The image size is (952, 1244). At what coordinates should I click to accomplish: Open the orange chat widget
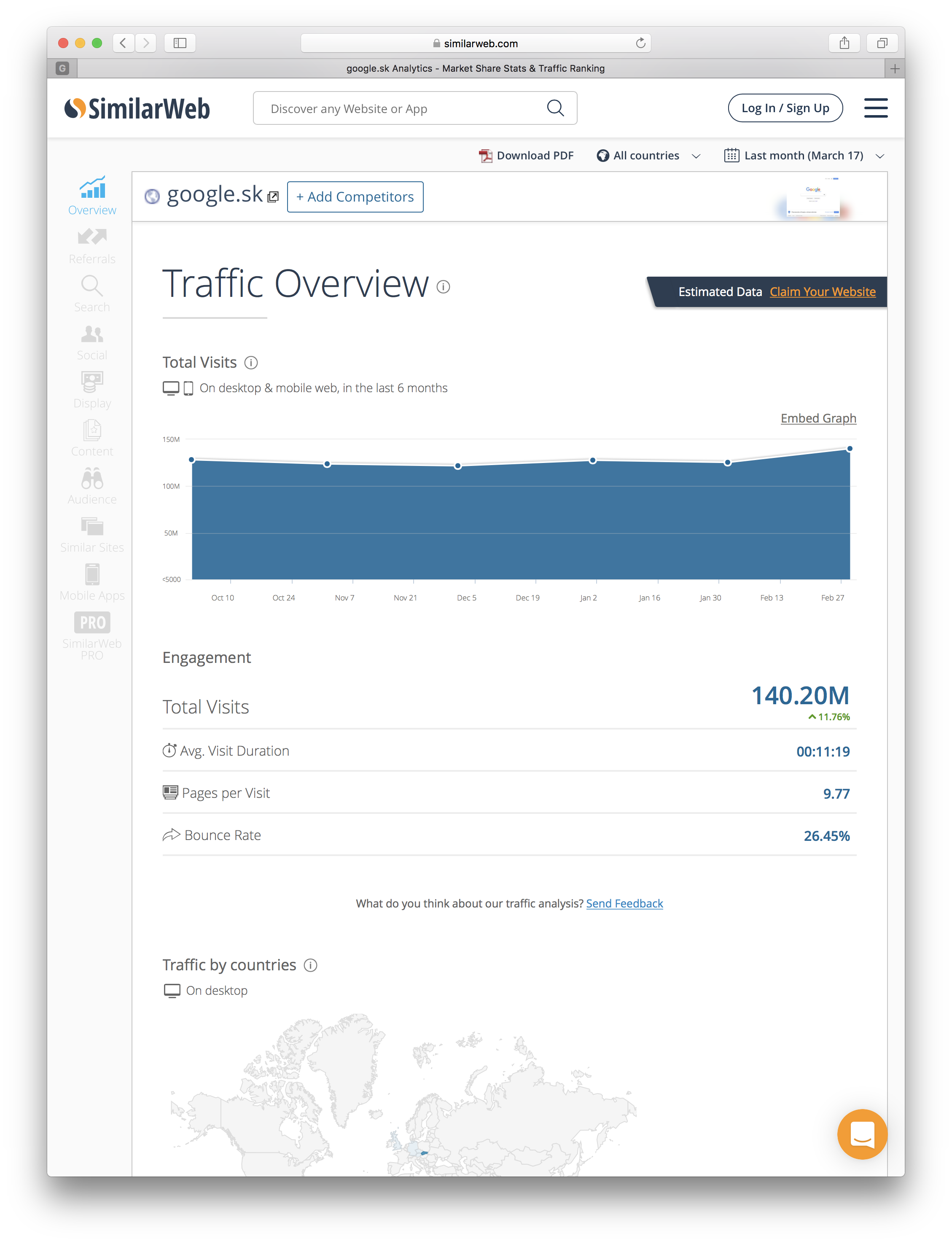pos(862,1134)
